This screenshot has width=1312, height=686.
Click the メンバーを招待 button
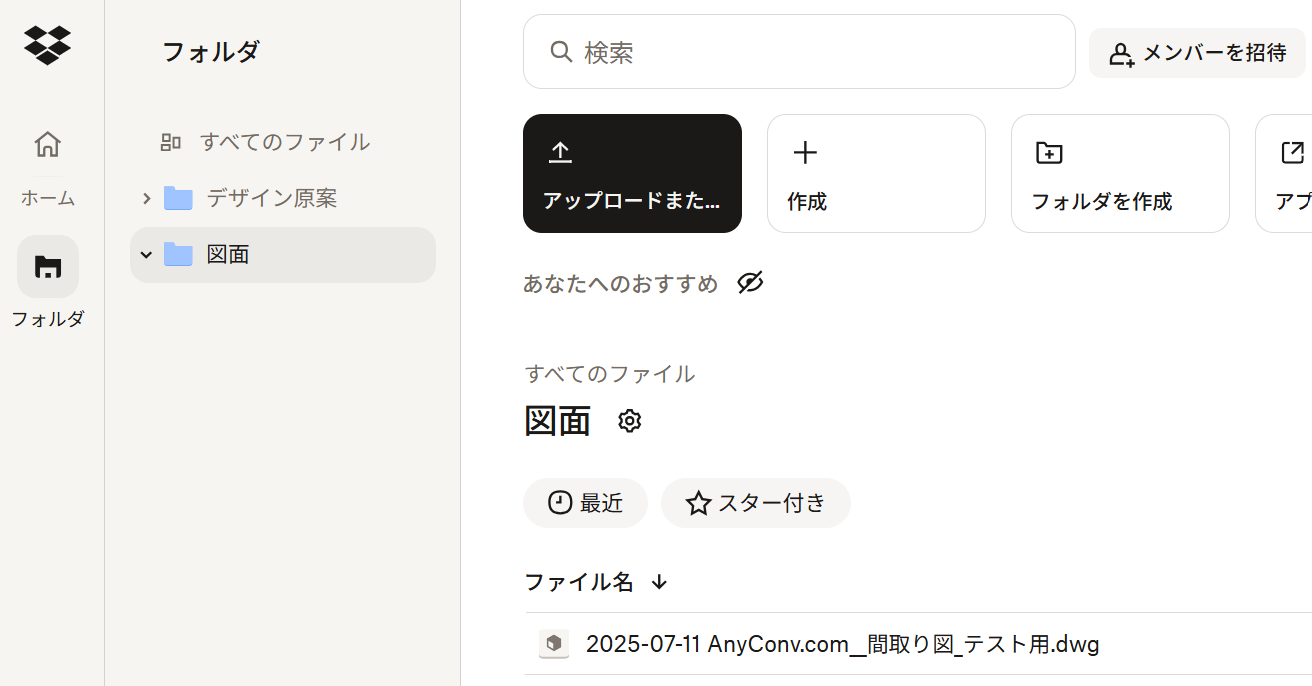click(x=1197, y=53)
